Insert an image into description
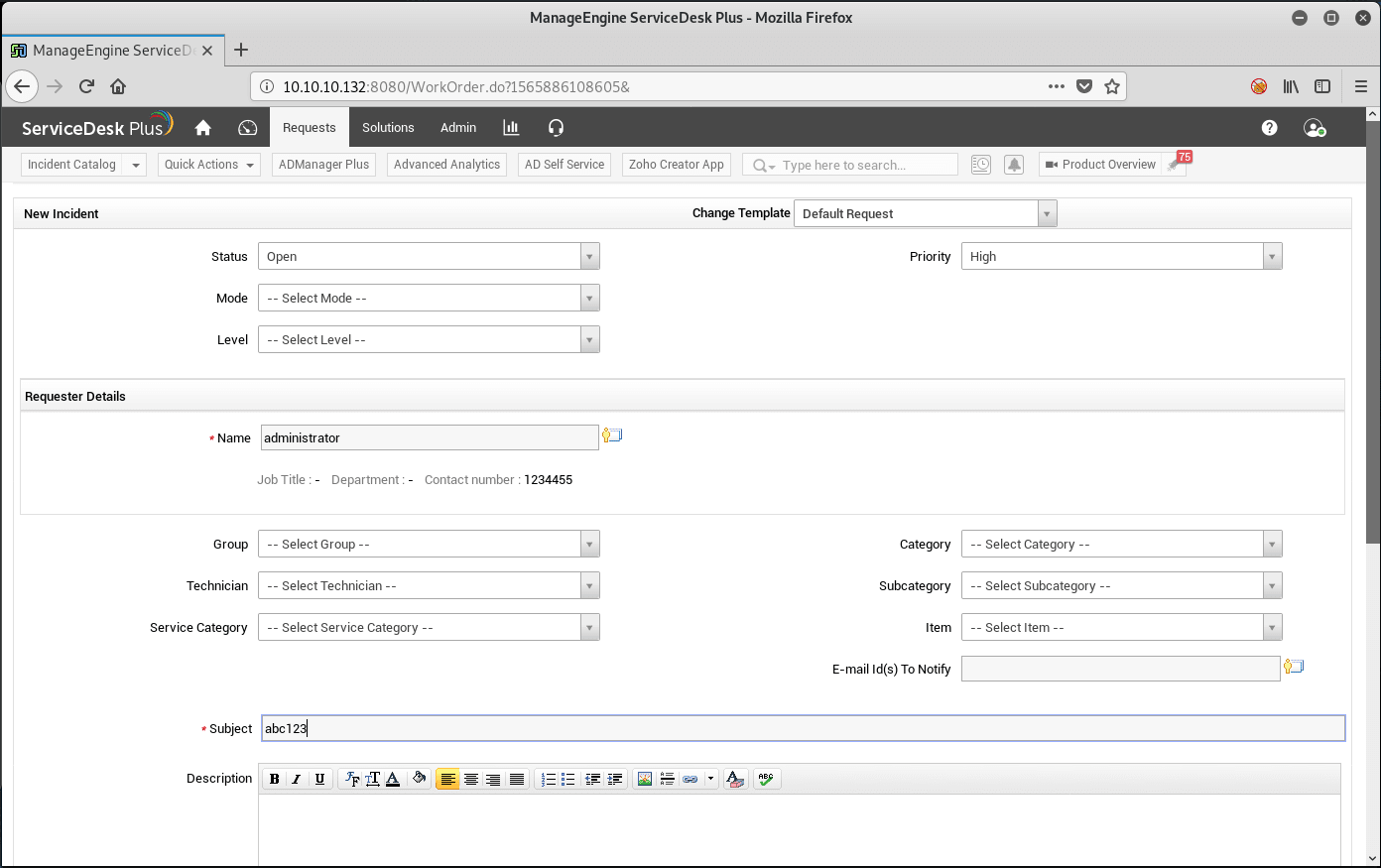Image resolution: width=1381 pixels, height=868 pixels. [x=645, y=779]
